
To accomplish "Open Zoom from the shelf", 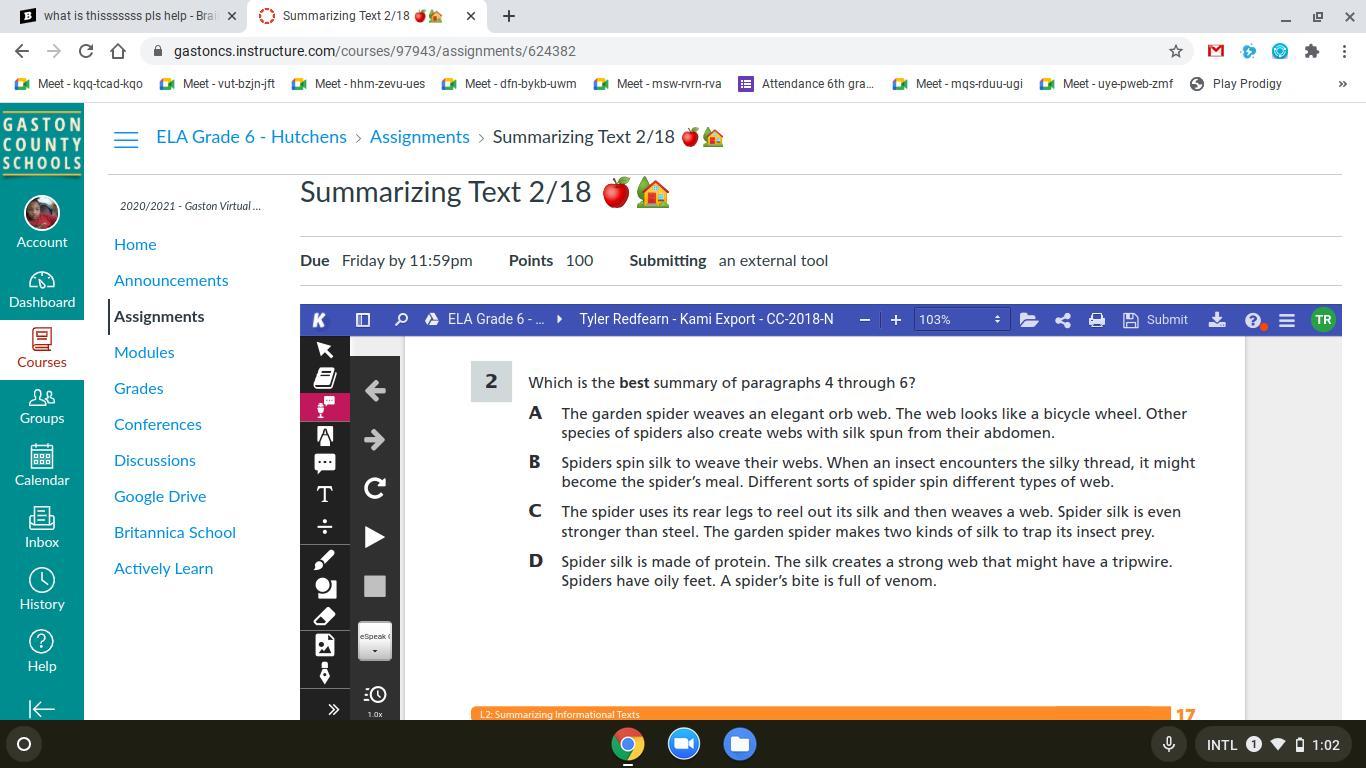I will point(684,744).
